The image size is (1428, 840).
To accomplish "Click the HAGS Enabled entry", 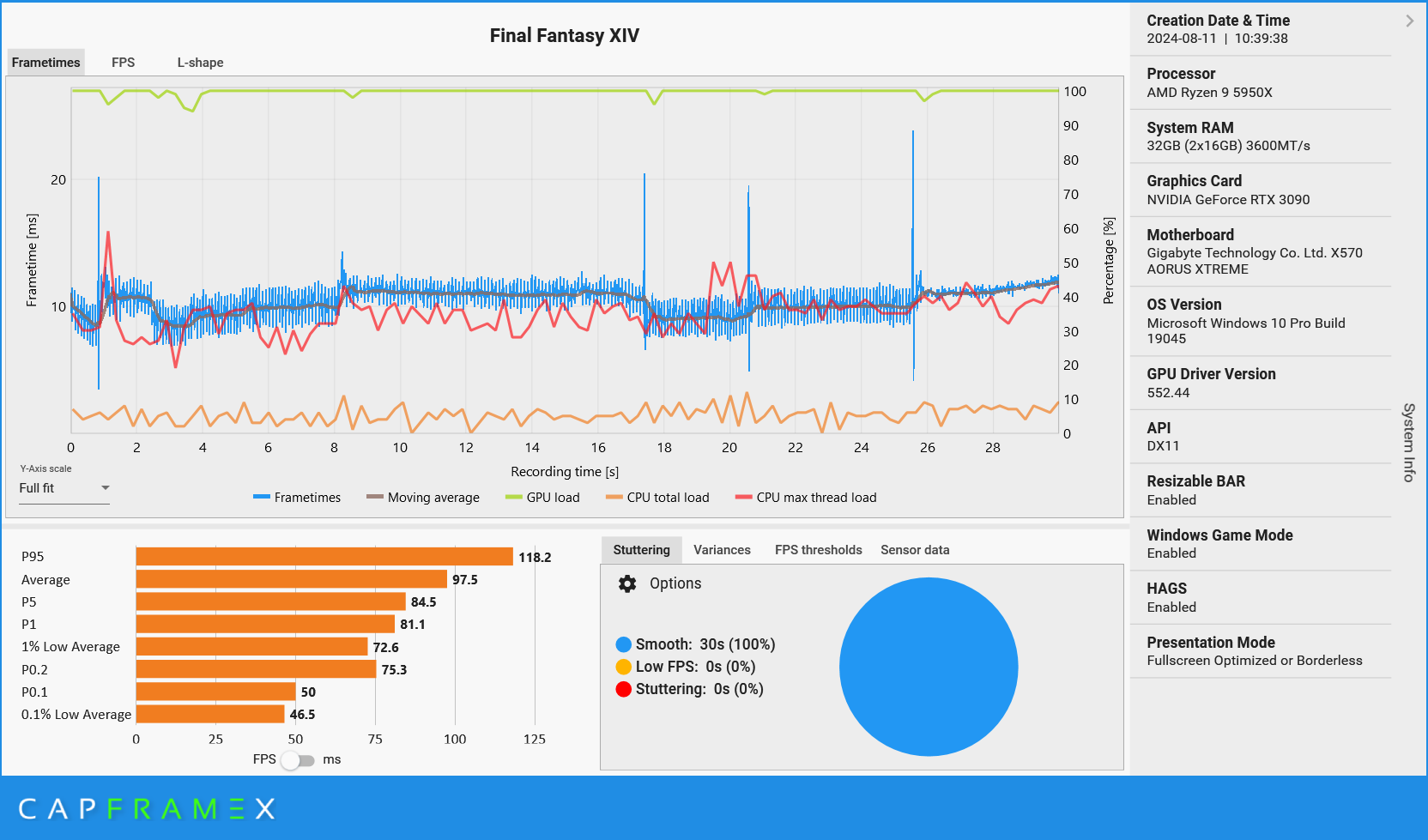I will point(1261,597).
